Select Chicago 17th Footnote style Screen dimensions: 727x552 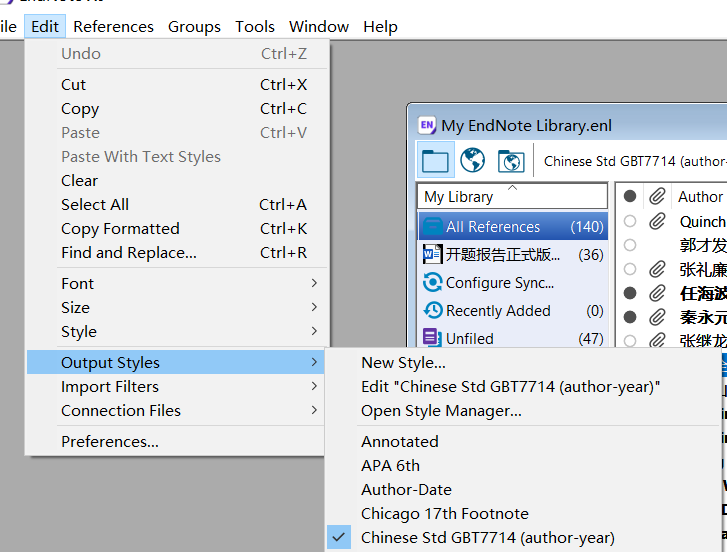(523, 514)
